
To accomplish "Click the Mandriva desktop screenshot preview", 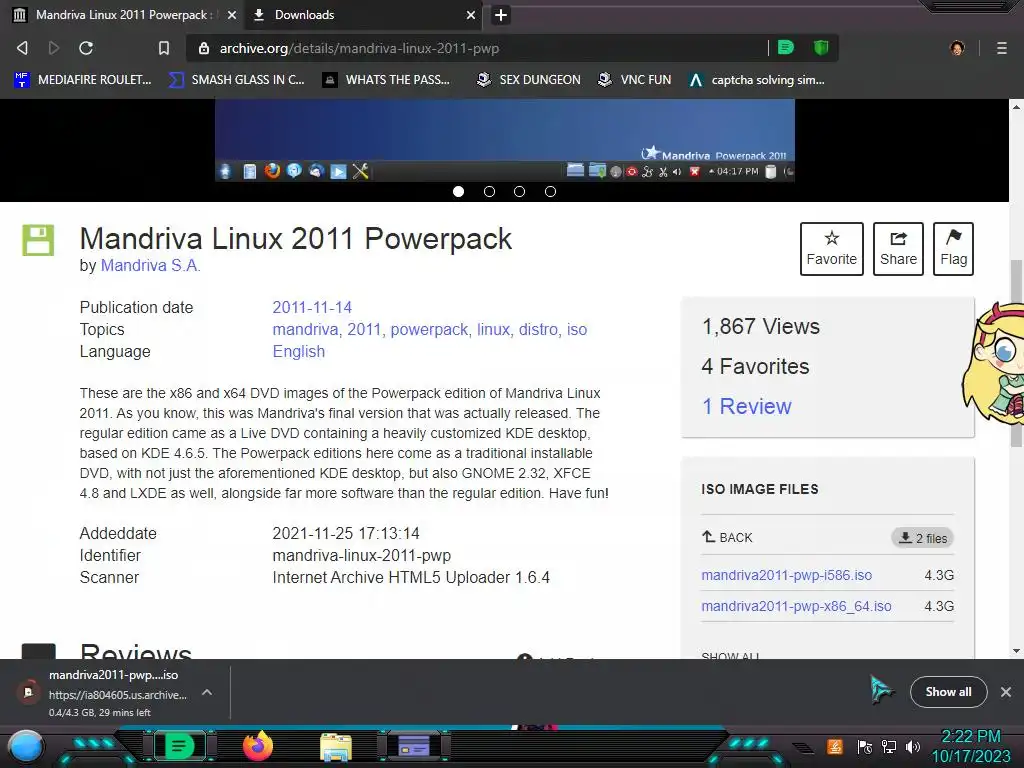I will click(505, 140).
